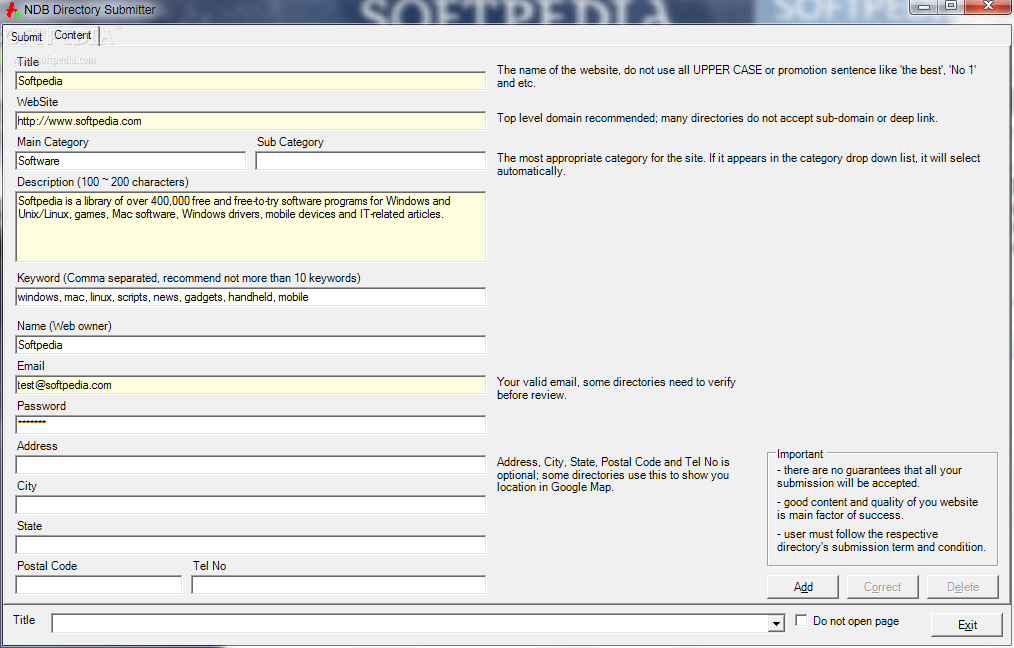Maximize the NDB Directory Submitter window
This screenshot has height=648, width=1014.
[x=951, y=7]
